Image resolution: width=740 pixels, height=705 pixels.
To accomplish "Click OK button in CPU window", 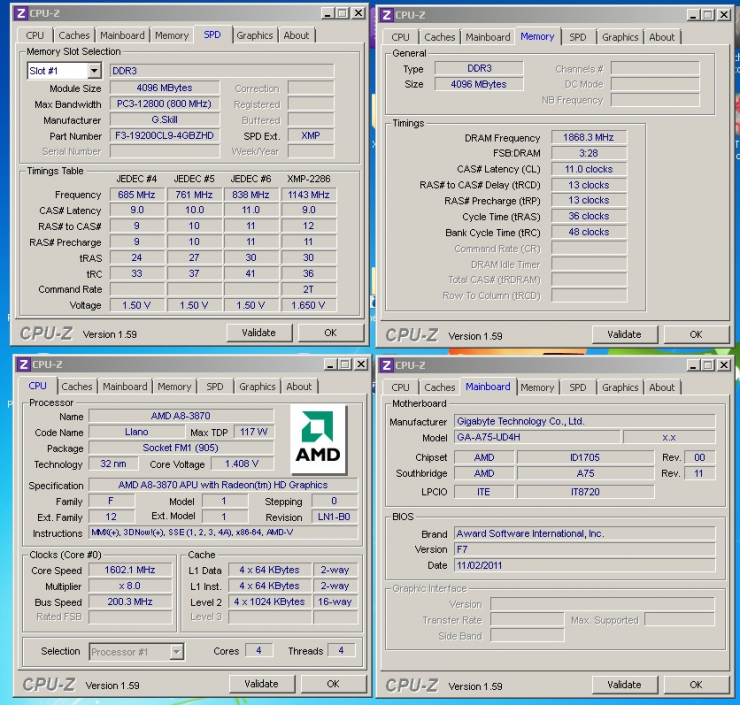I will 333,684.
